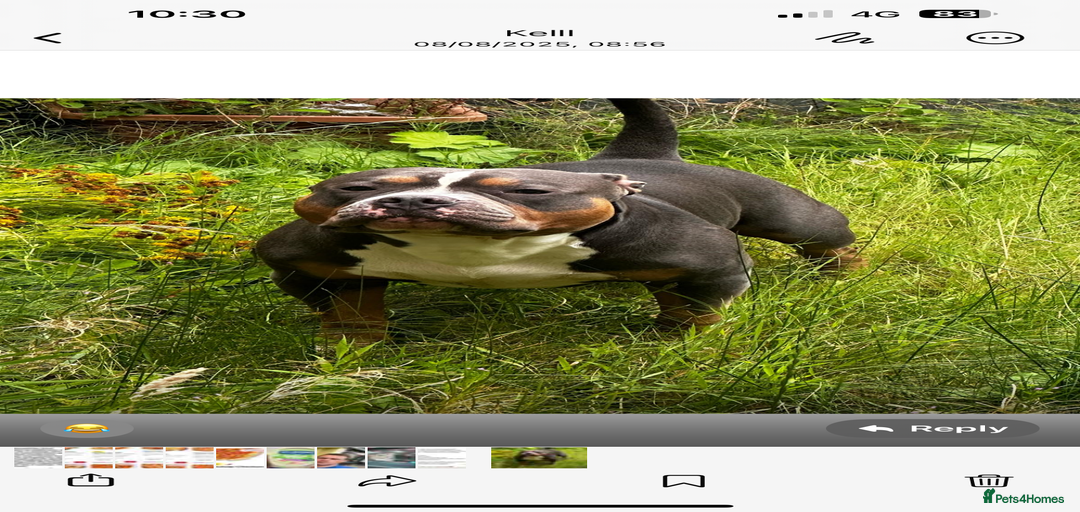Select the green tub thumbnail
The height and width of the screenshot is (512, 1080).
(291, 458)
